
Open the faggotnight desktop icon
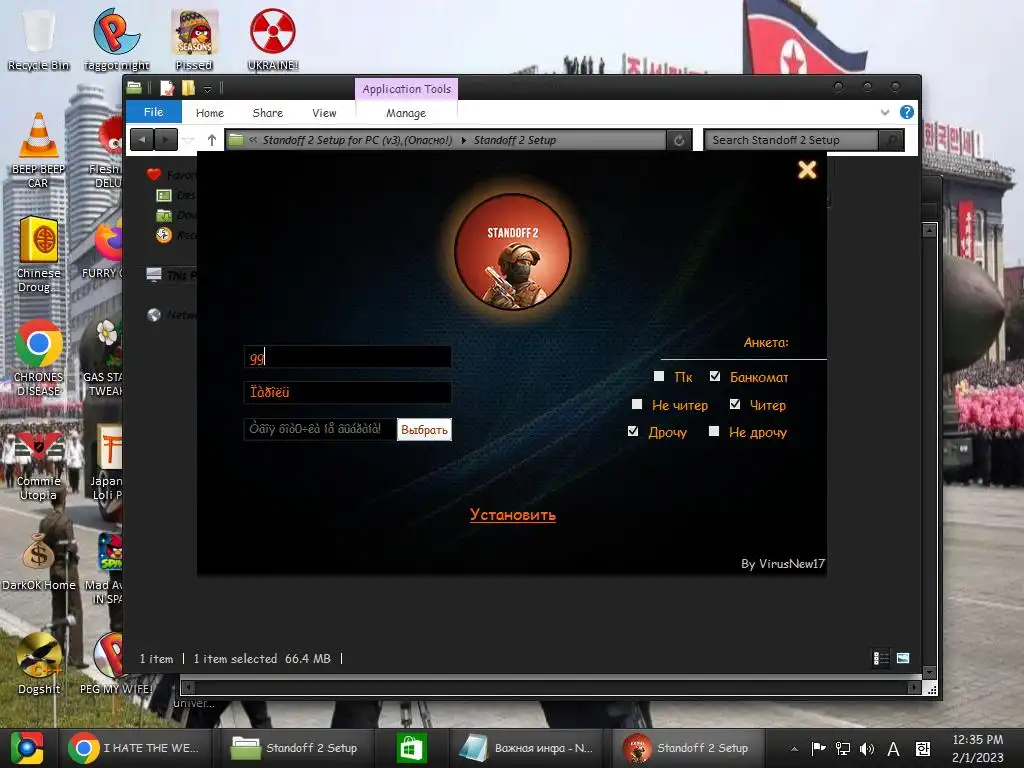coord(116,39)
